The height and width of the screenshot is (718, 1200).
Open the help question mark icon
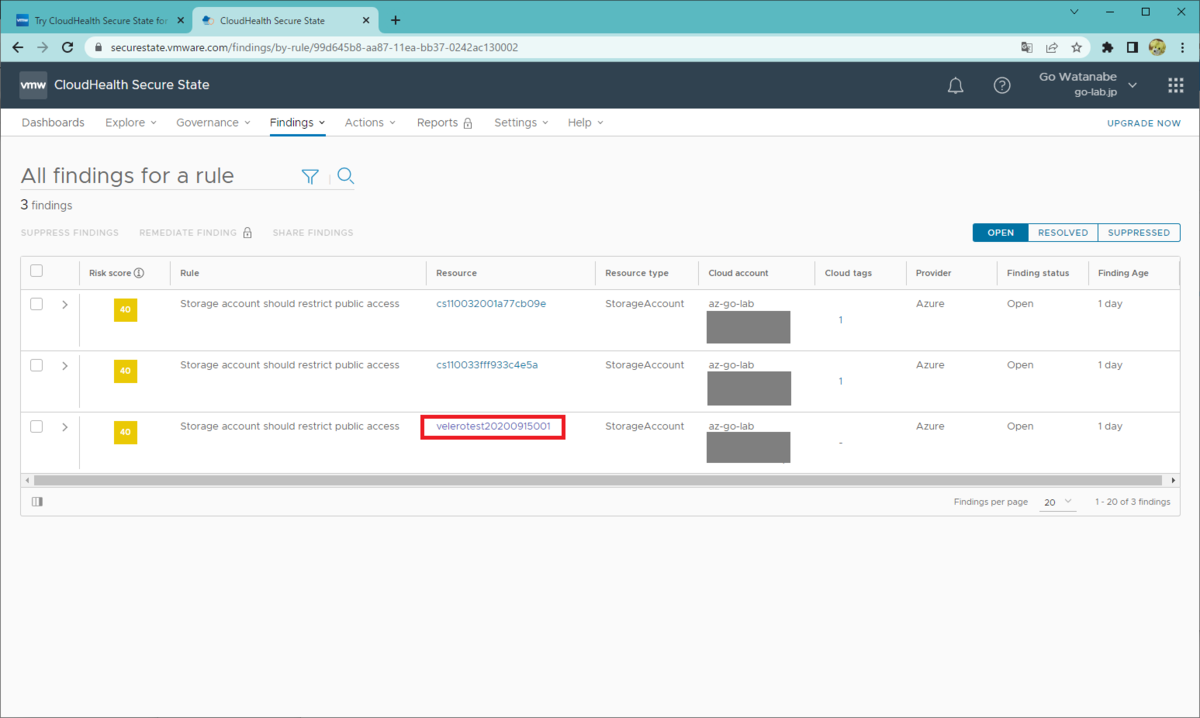1002,86
